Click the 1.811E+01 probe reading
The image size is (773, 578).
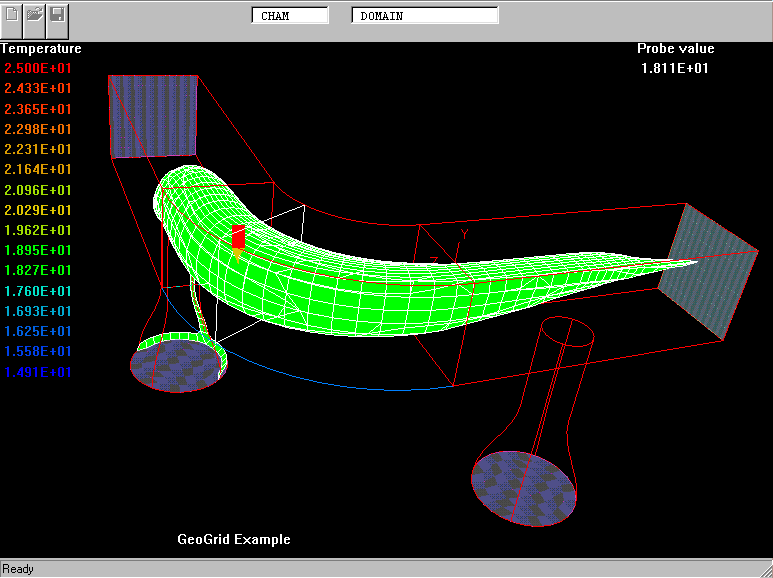(x=676, y=68)
